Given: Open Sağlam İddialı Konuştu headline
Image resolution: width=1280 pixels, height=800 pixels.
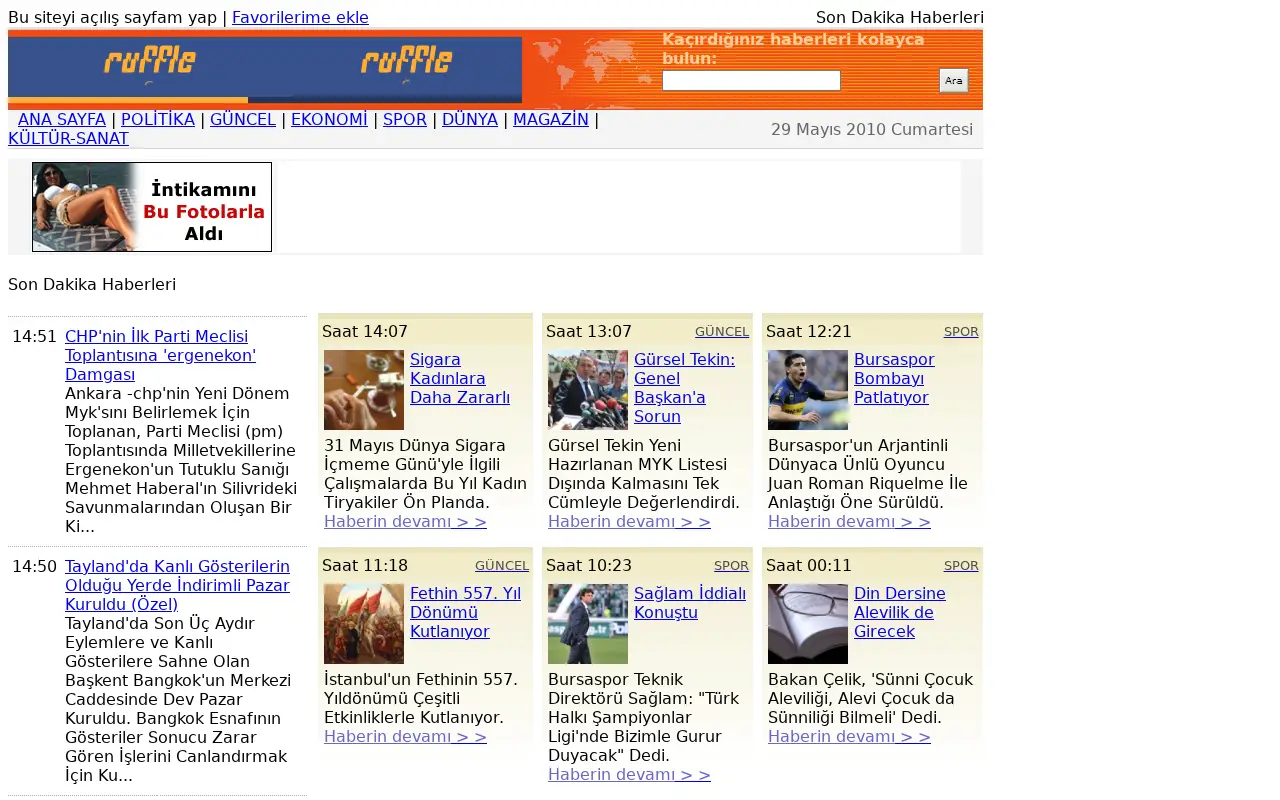Looking at the screenshot, I should [690, 603].
